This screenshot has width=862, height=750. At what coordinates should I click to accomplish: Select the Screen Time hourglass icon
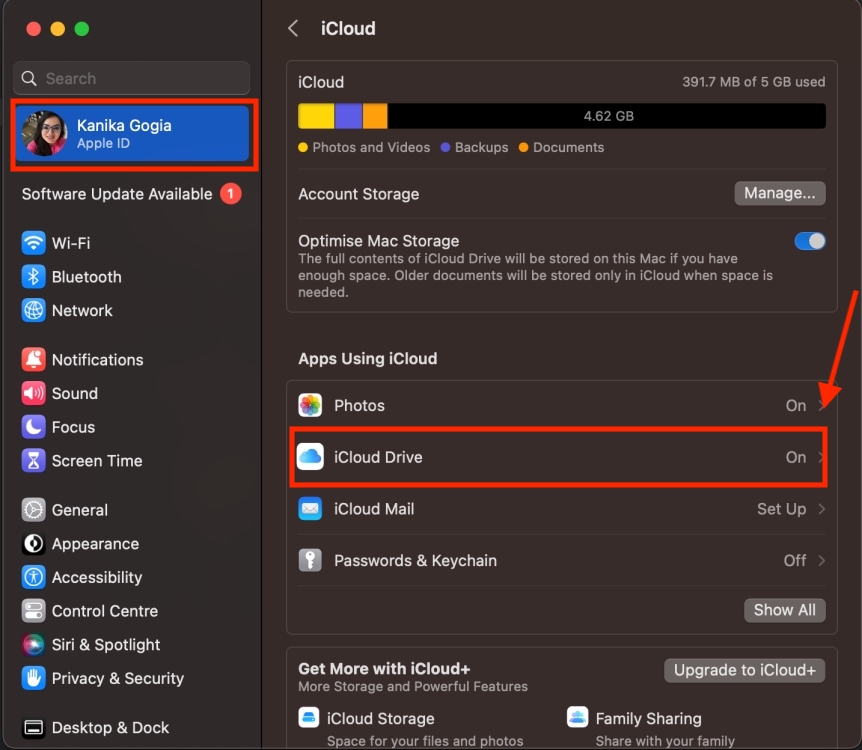click(30, 461)
